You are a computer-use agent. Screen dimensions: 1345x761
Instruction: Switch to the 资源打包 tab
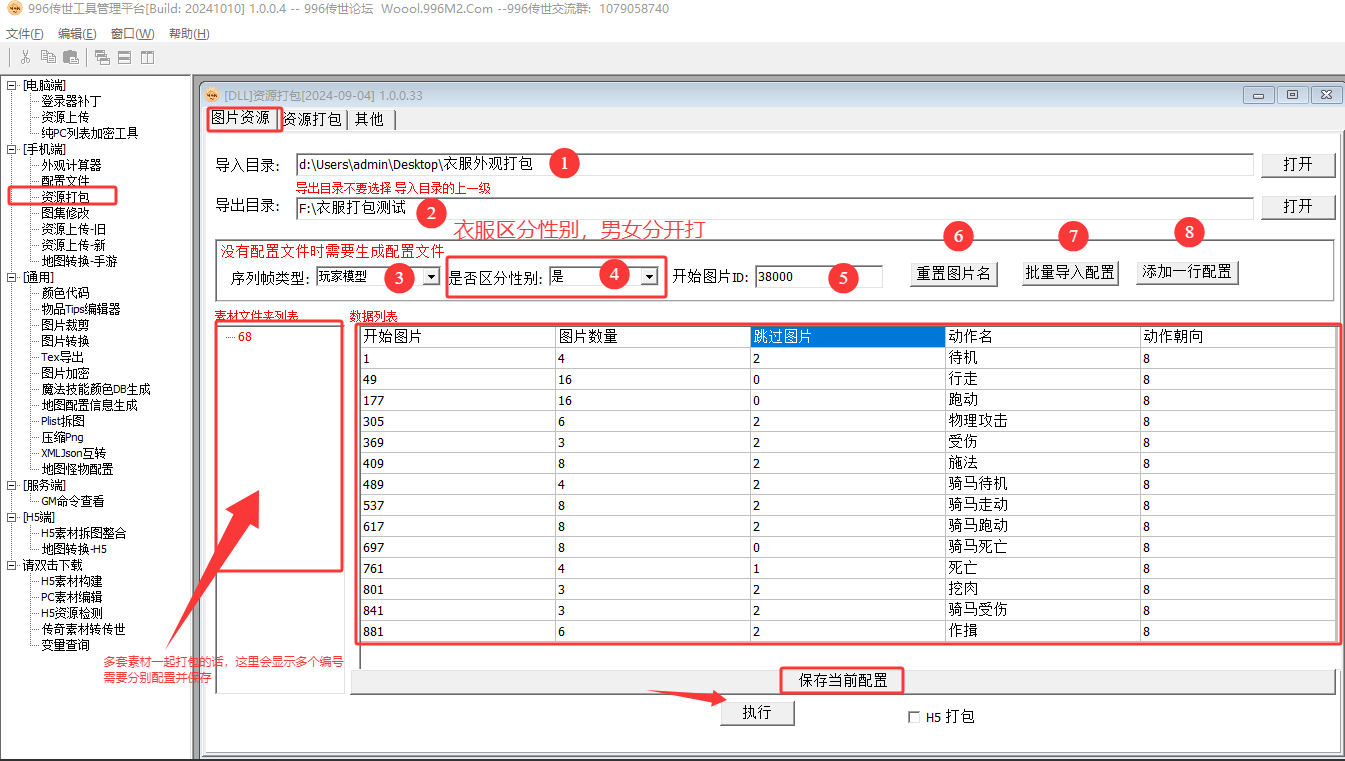click(x=313, y=119)
